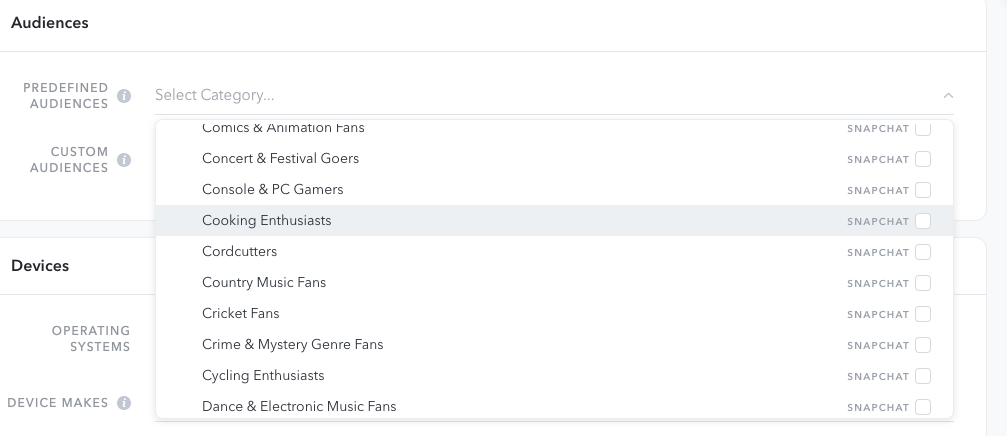This screenshot has width=1007, height=436.
Task: Check the Country Music Fans checkbox
Action: pos(923,283)
